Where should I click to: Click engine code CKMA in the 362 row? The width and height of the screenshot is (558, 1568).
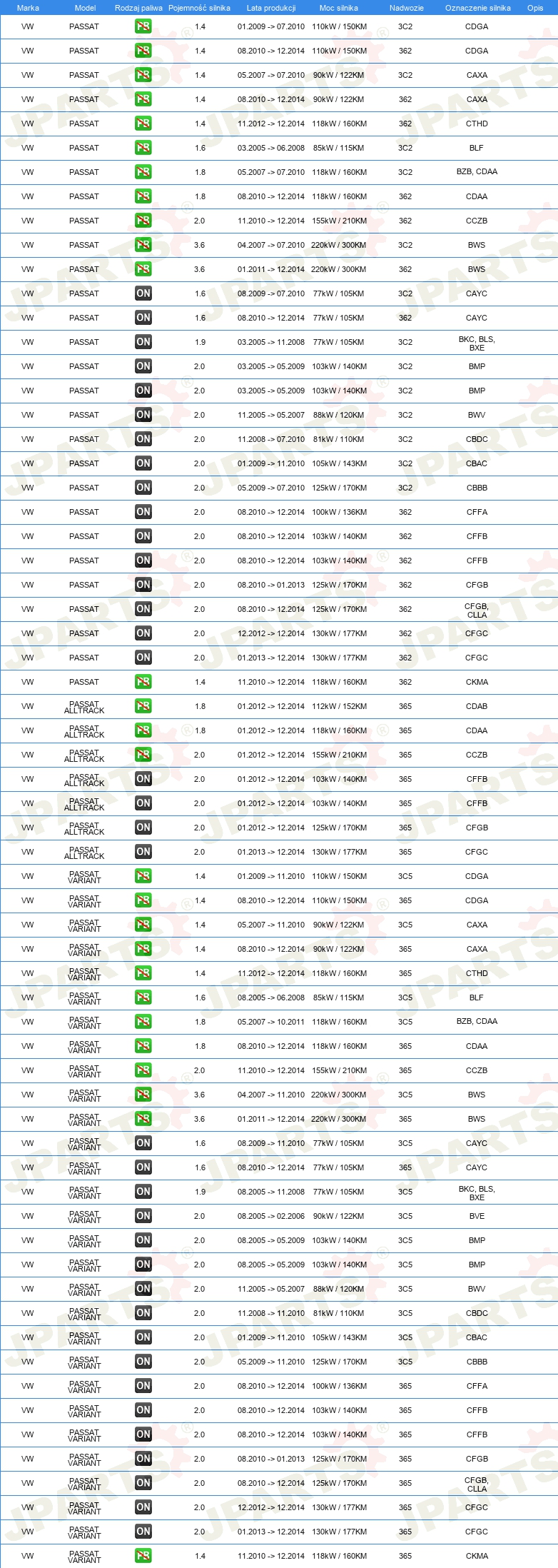[x=477, y=682]
